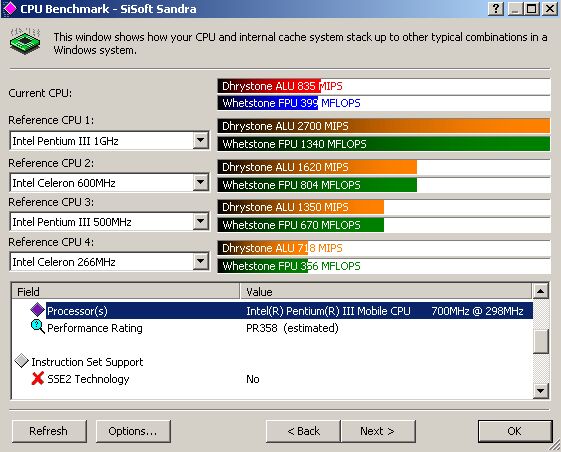The width and height of the screenshot is (561, 452).
Task: Click the title bar help question mark
Action: (496, 8)
